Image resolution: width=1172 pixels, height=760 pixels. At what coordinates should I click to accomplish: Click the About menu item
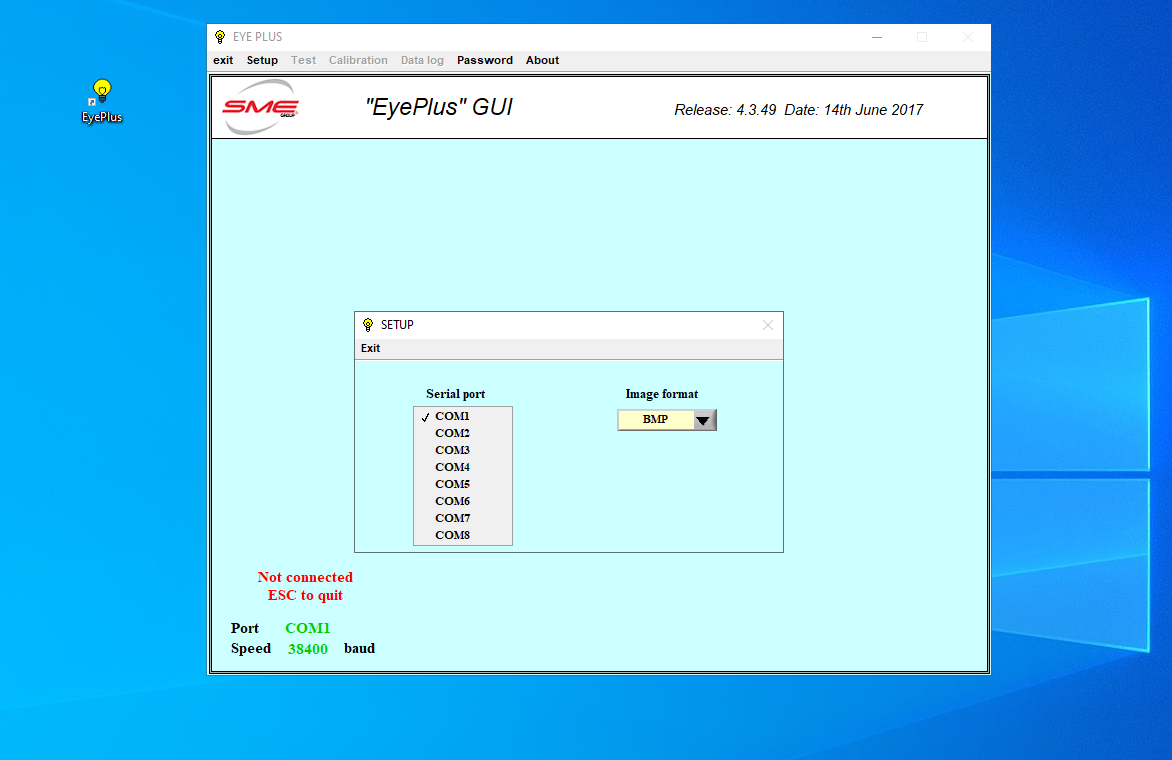[x=542, y=60]
